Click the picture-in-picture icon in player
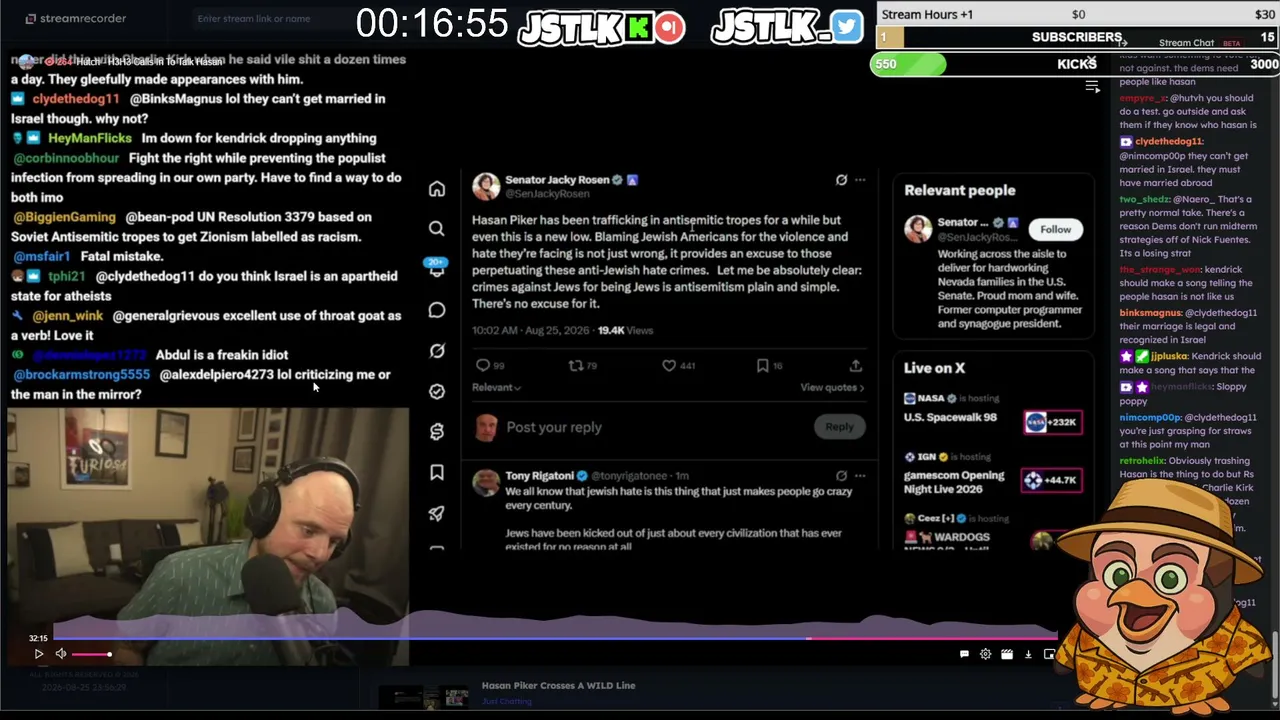1280x720 pixels. click(1049, 654)
